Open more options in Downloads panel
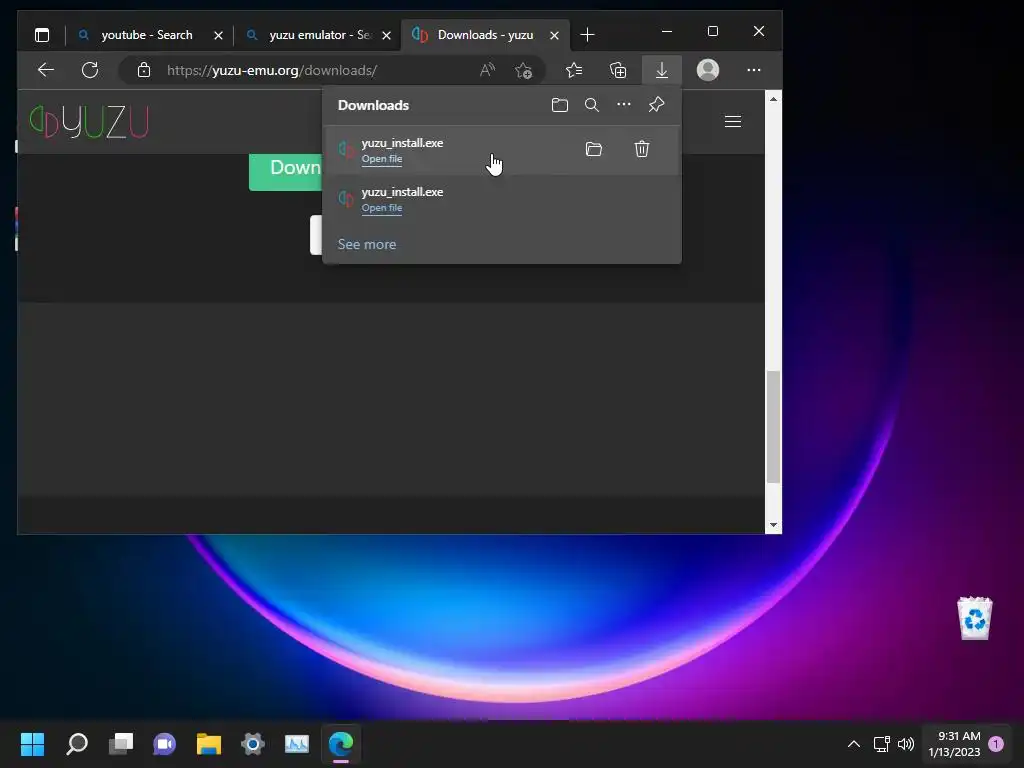The image size is (1024, 768). click(624, 104)
